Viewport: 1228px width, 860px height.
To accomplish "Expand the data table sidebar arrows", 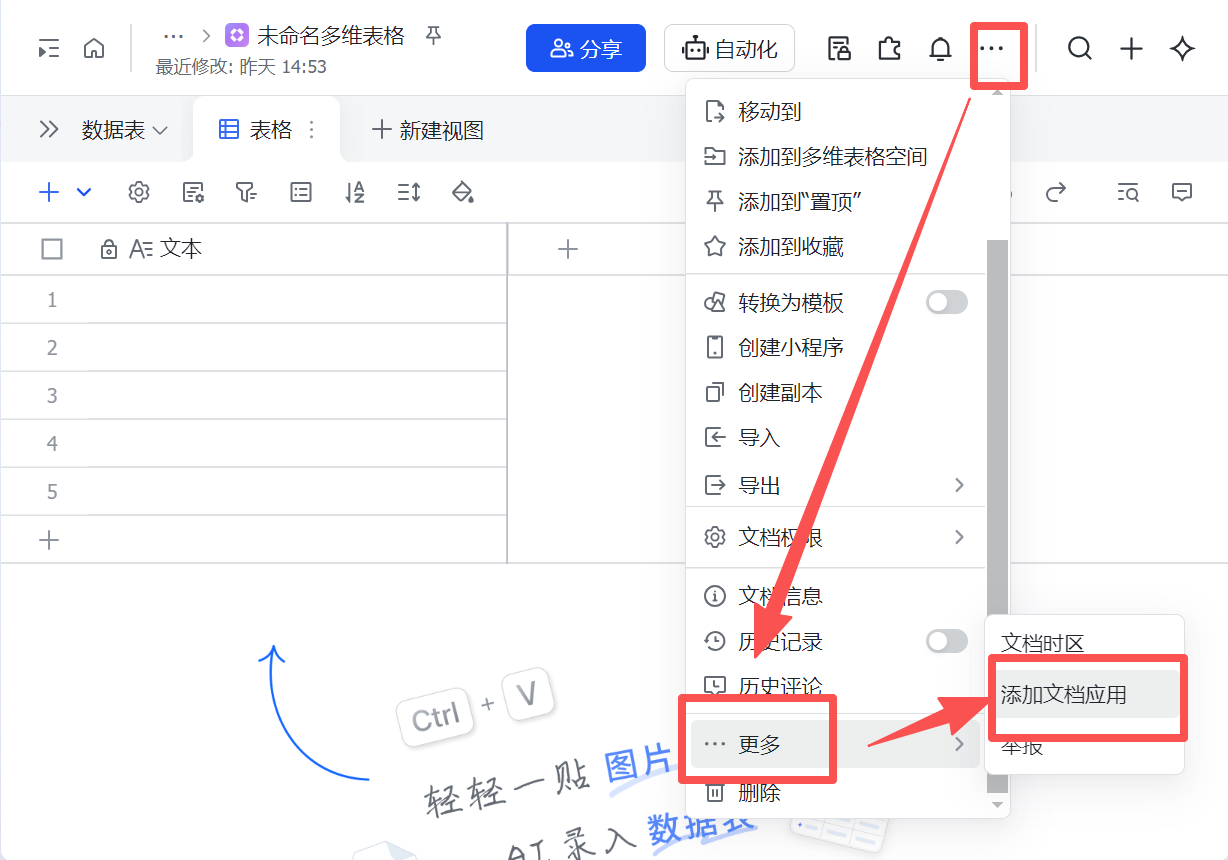I will pyautogui.click(x=49, y=129).
